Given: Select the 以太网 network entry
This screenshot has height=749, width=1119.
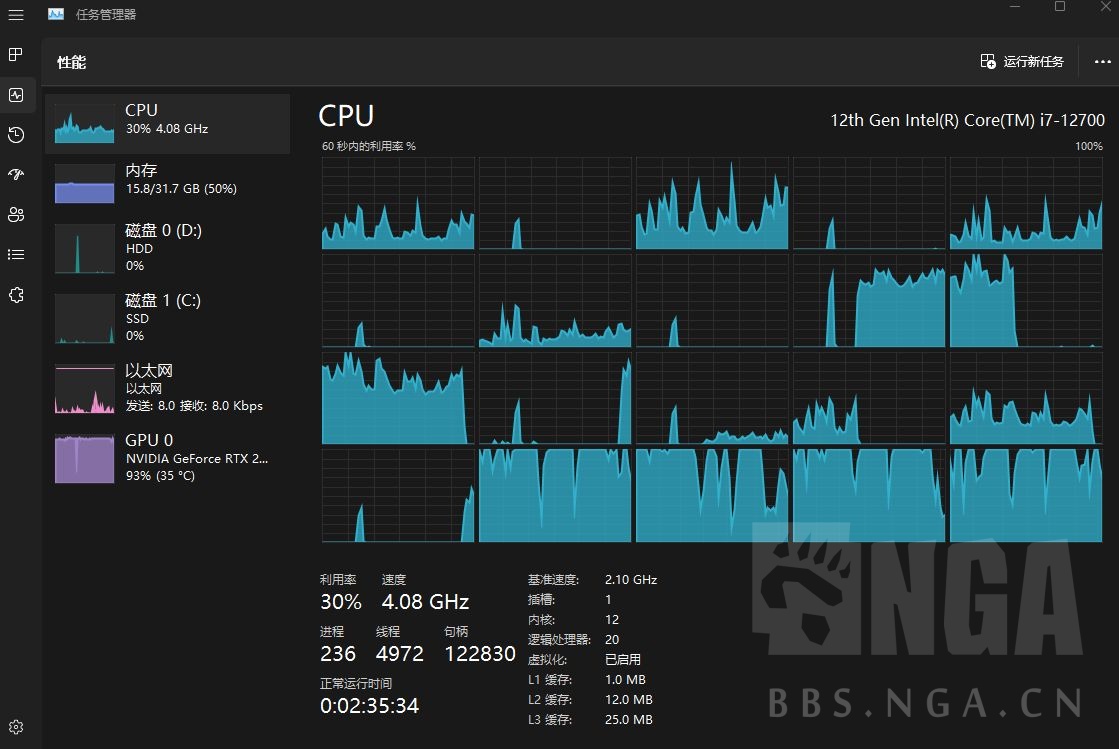Looking at the screenshot, I should (167, 389).
